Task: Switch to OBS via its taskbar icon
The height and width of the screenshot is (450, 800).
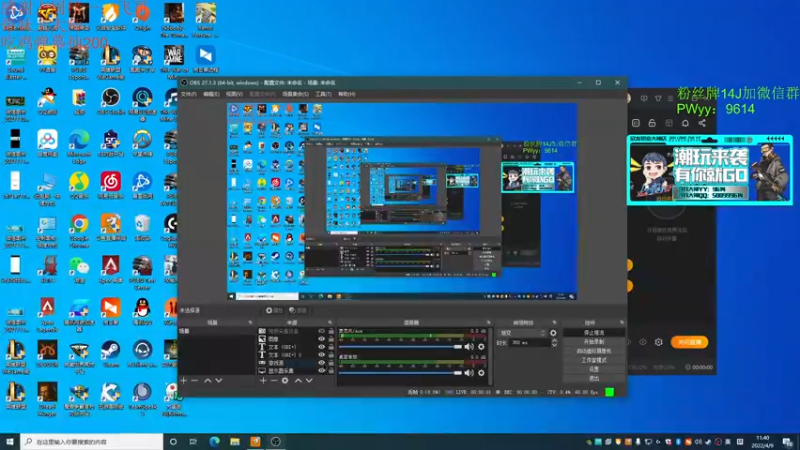Action: [x=276, y=442]
